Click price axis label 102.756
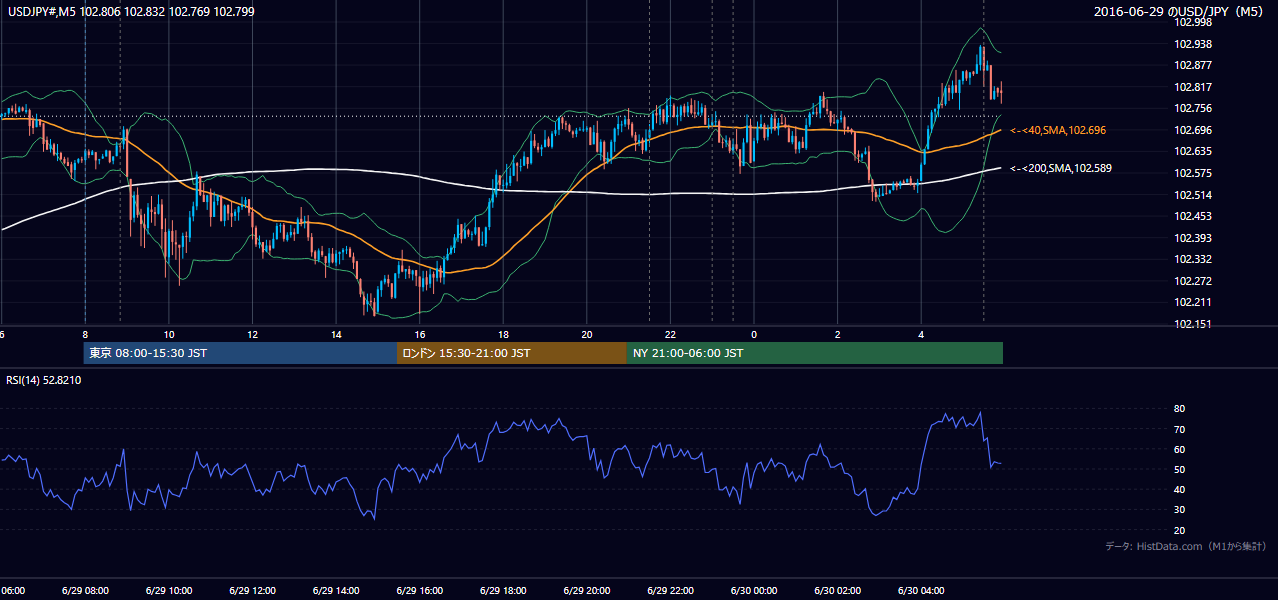The image size is (1278, 600). (x=1192, y=108)
